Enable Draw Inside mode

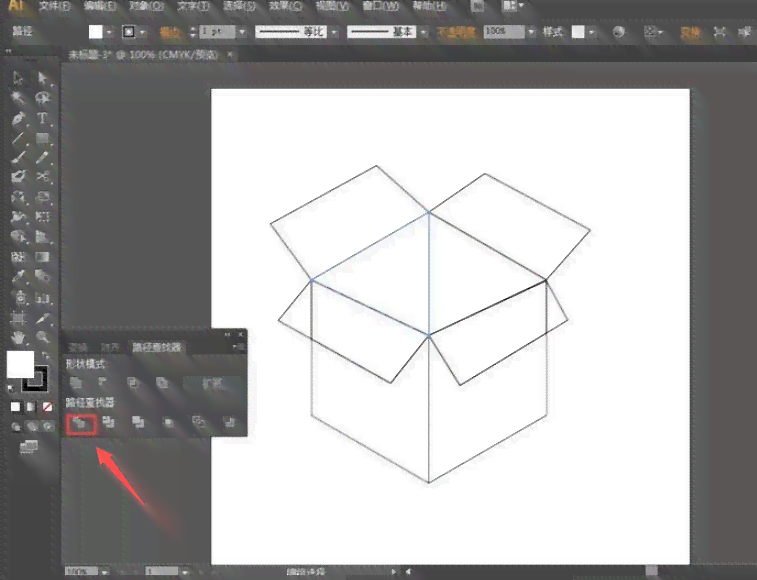coord(48,426)
